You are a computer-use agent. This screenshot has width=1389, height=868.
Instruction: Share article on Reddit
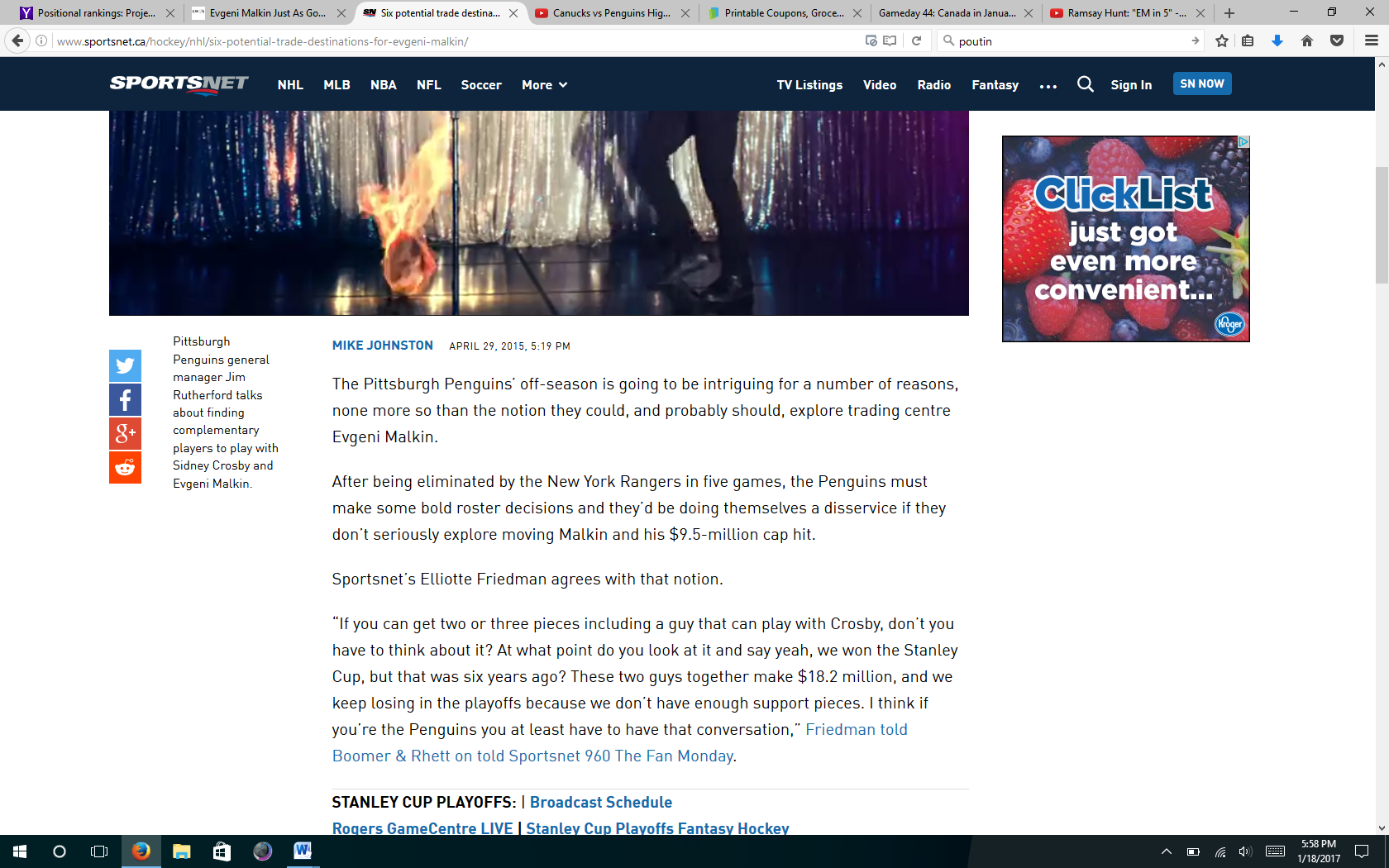pyautogui.click(x=125, y=467)
